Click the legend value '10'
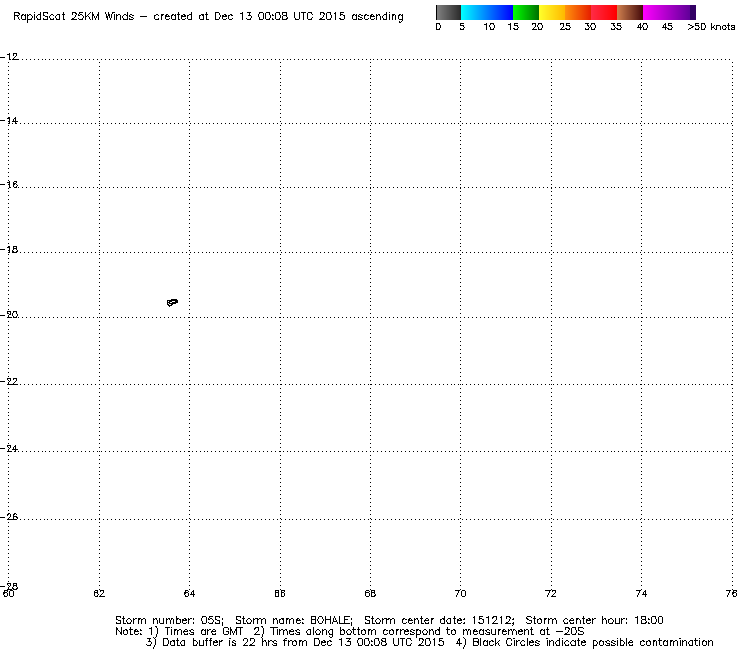The image size is (740, 650). (x=489, y=27)
